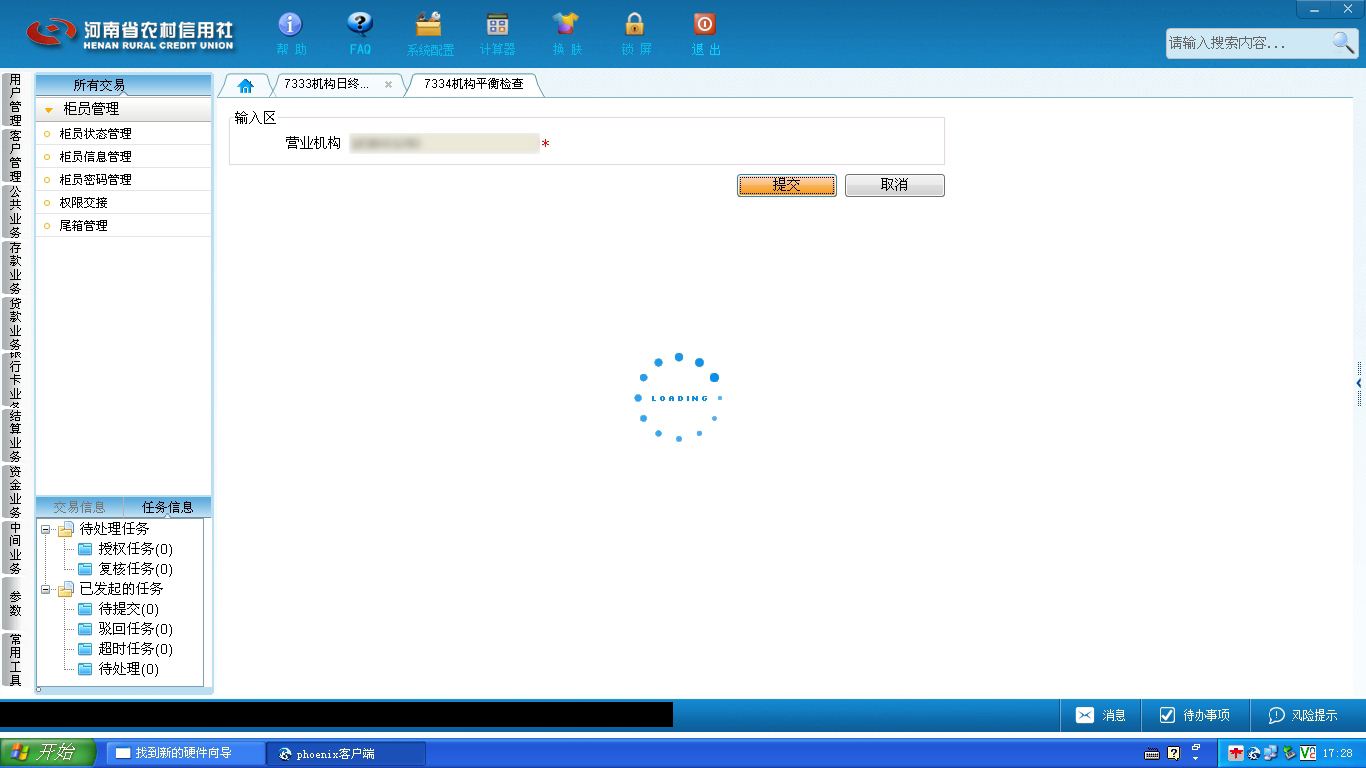Open the 待提交(0) folder
1366x768 pixels.
tap(118, 609)
